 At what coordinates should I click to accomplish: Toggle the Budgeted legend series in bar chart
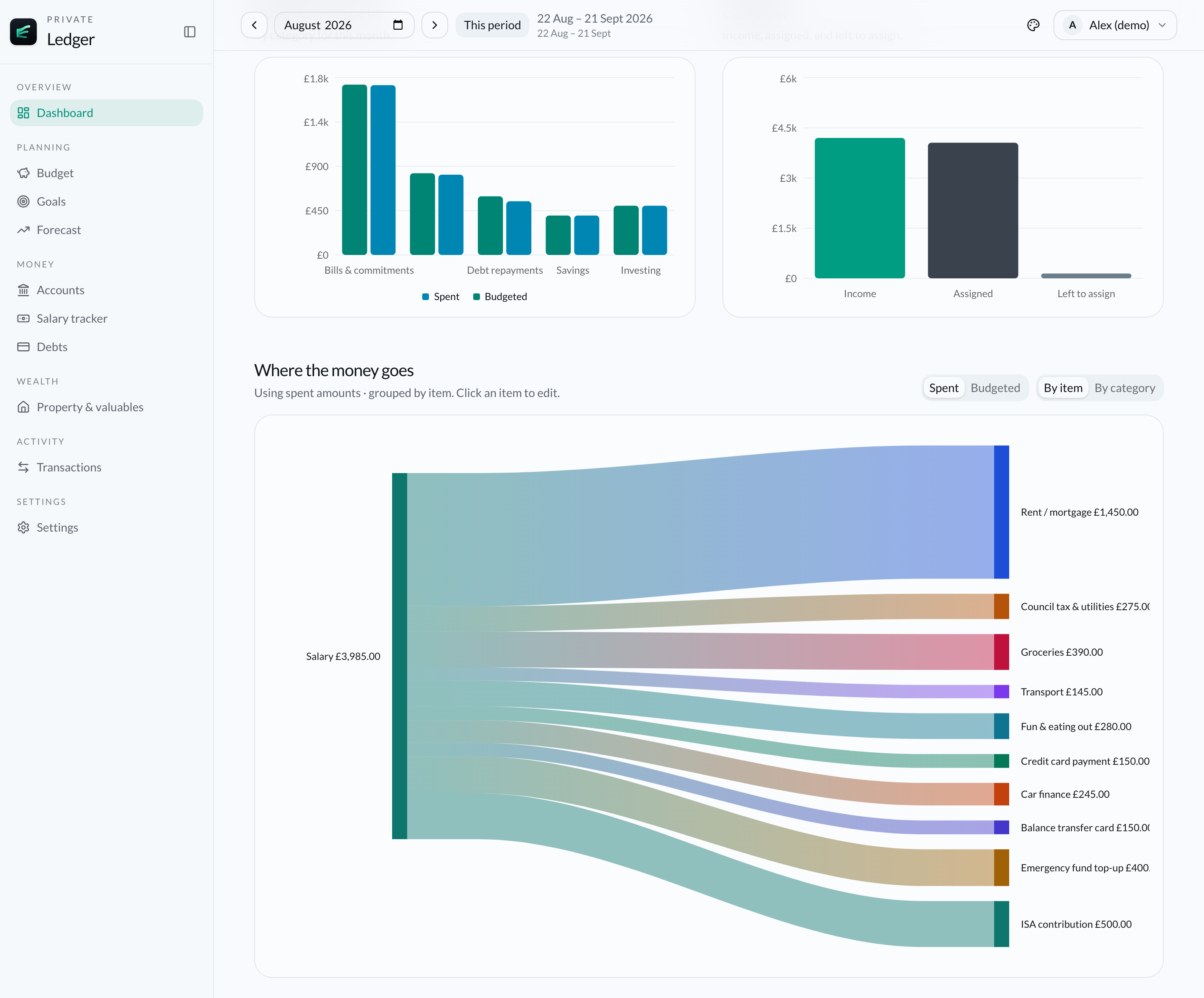coord(500,296)
